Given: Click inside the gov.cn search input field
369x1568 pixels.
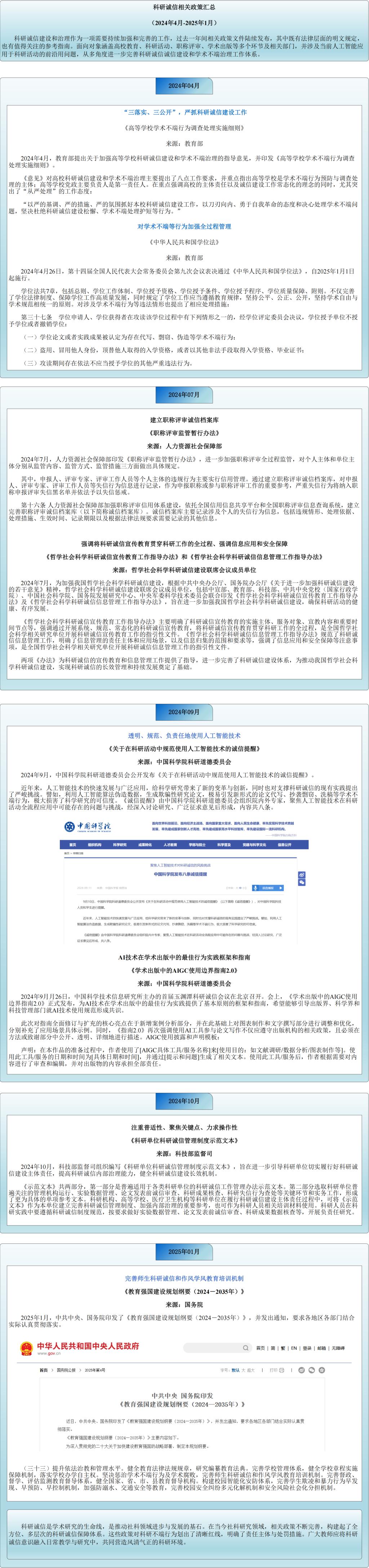Looking at the screenshot, I should click(x=213, y=1348).
